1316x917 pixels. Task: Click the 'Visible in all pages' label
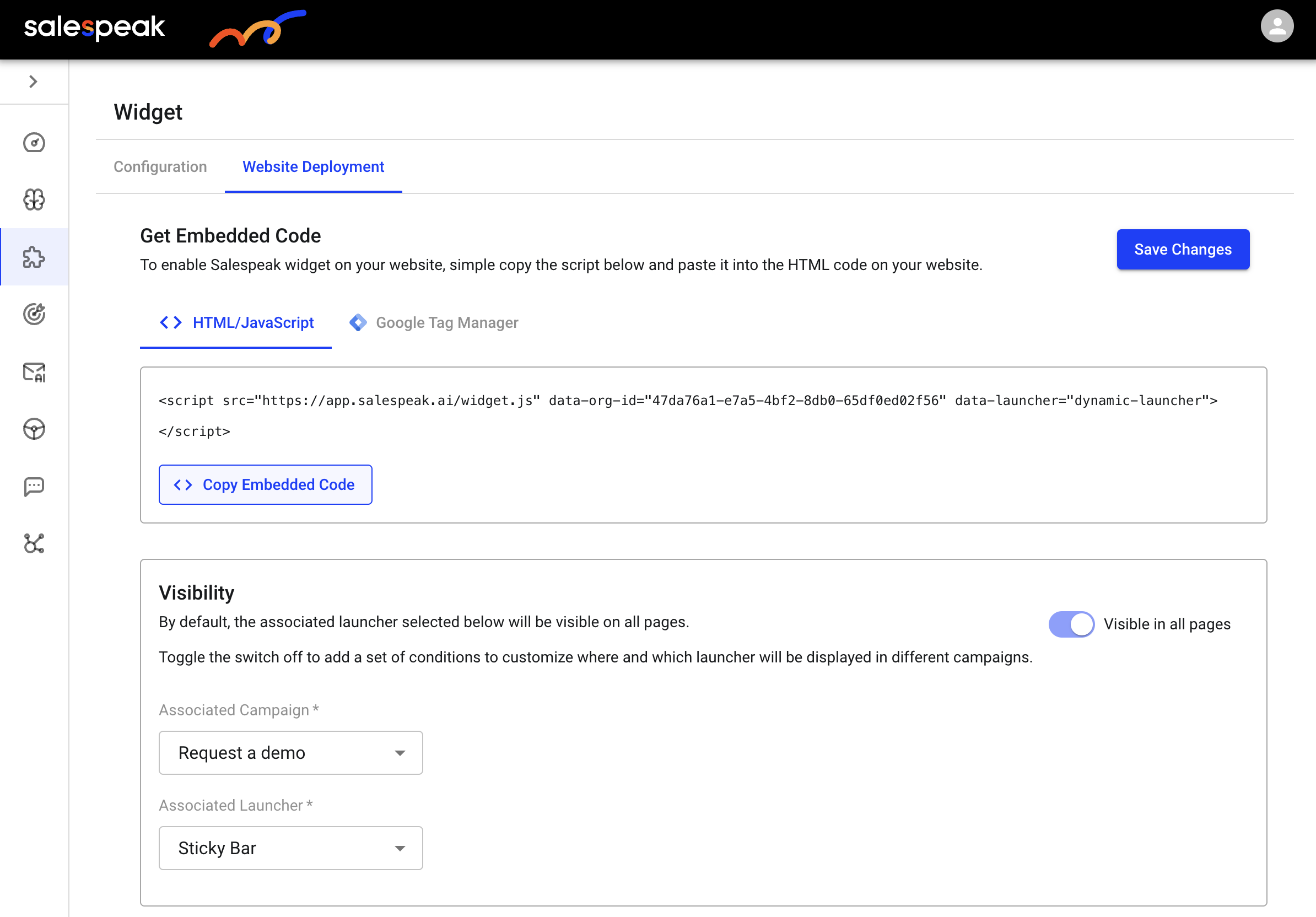(1167, 624)
